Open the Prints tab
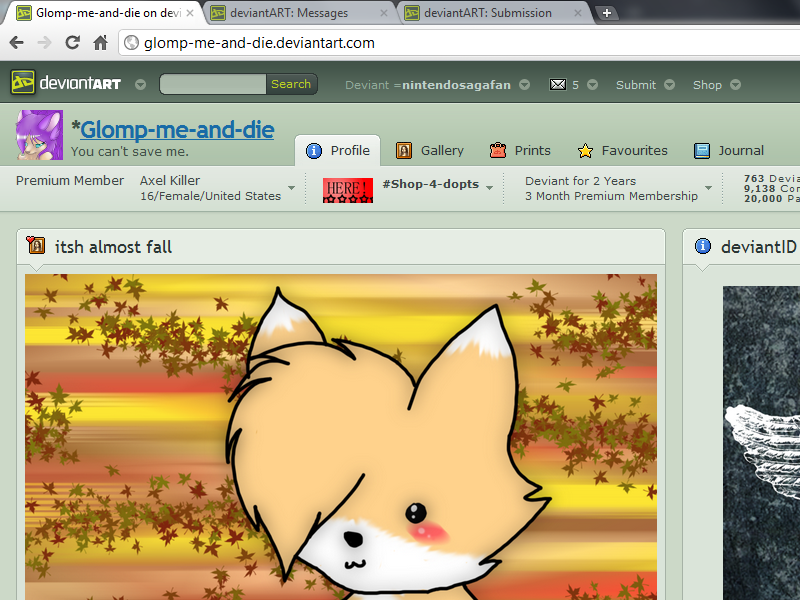 520,151
